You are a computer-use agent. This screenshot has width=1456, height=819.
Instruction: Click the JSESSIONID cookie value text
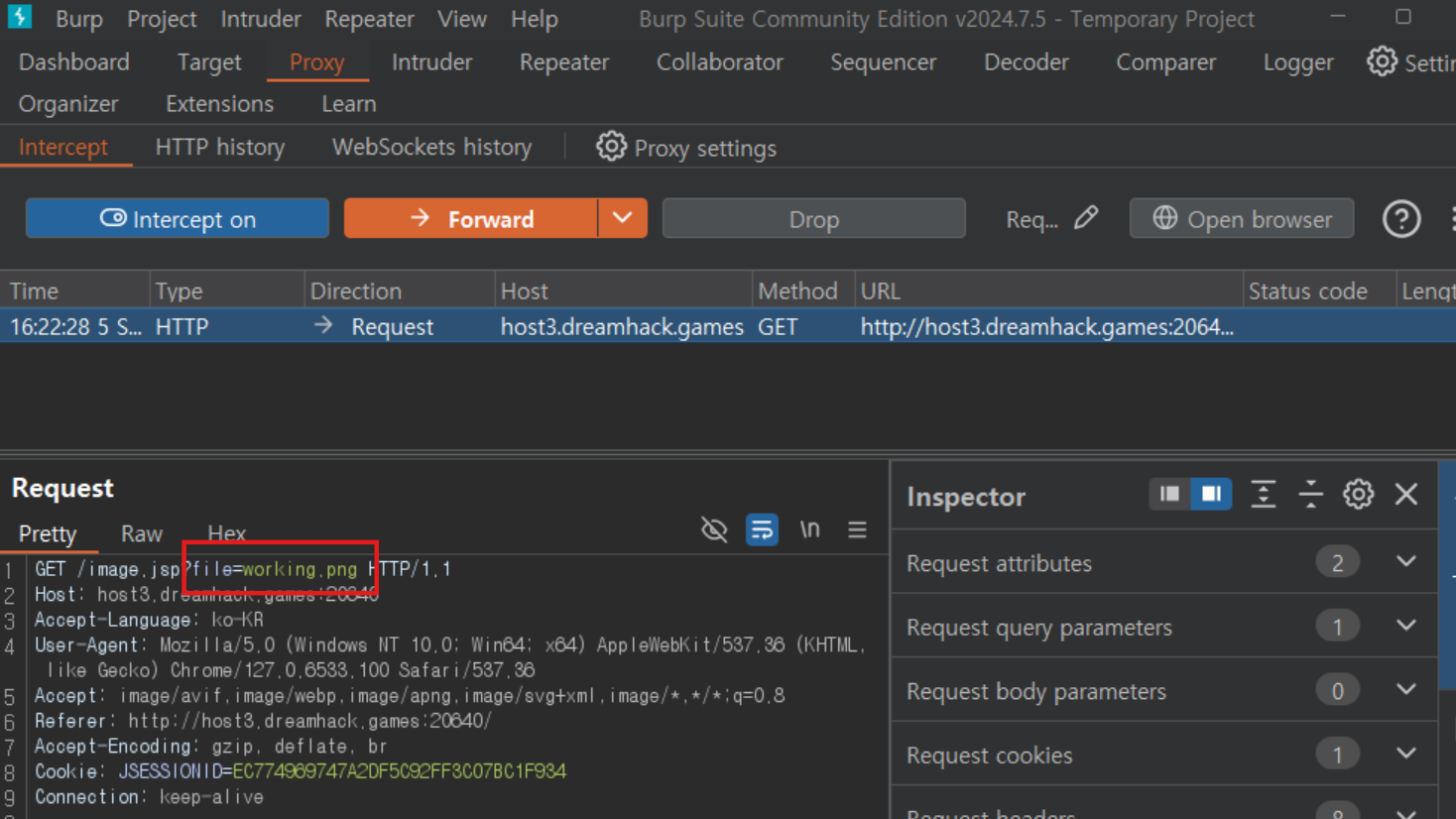[x=400, y=770]
